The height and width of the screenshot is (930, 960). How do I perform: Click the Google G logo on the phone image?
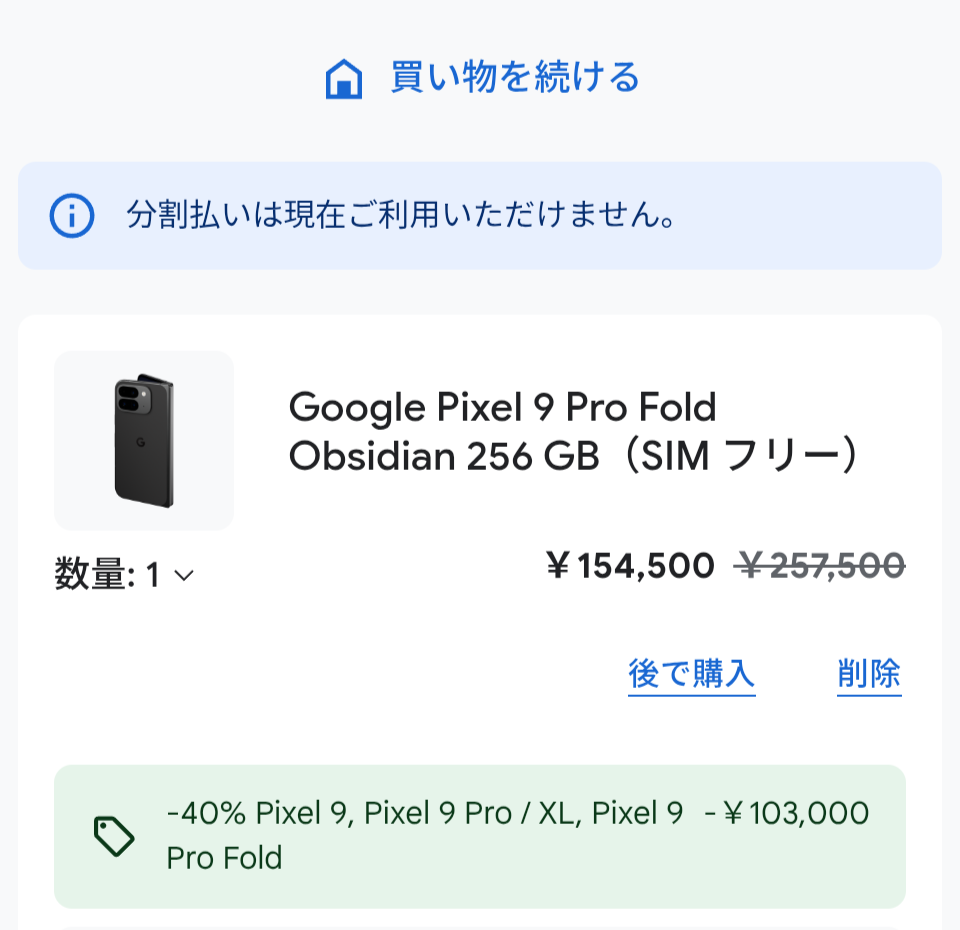tap(140, 443)
